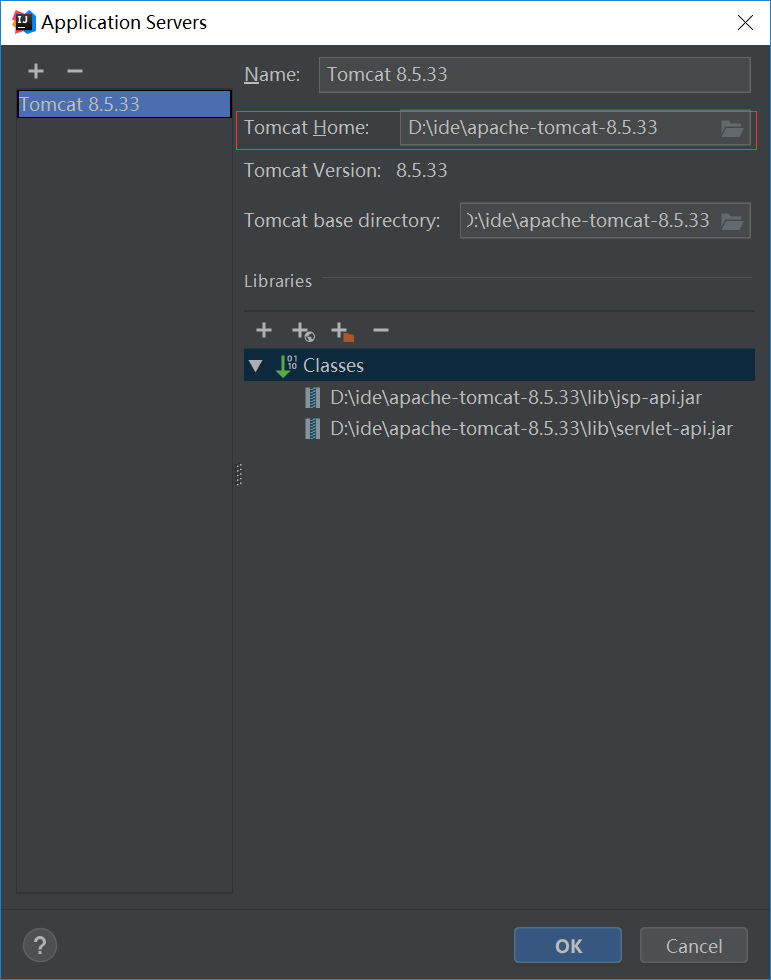Click the splitter handle between panels
The image size is (771, 980).
[239, 474]
